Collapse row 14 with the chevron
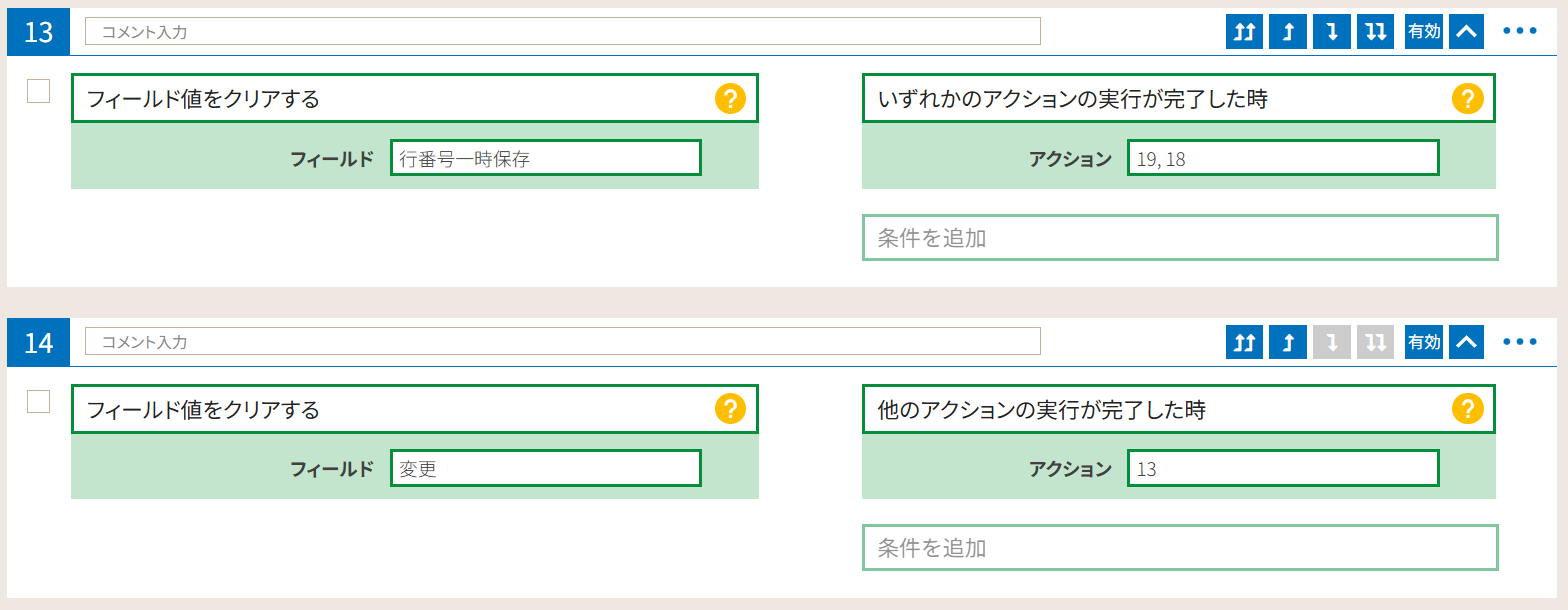This screenshot has width=1568, height=610. [x=1466, y=342]
